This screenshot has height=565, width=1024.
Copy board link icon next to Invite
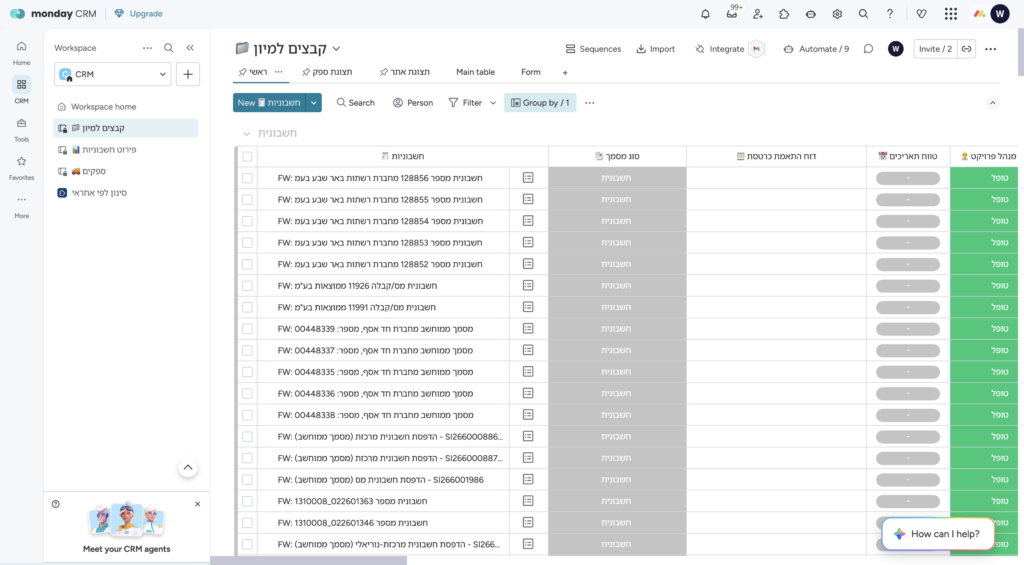[967, 49]
